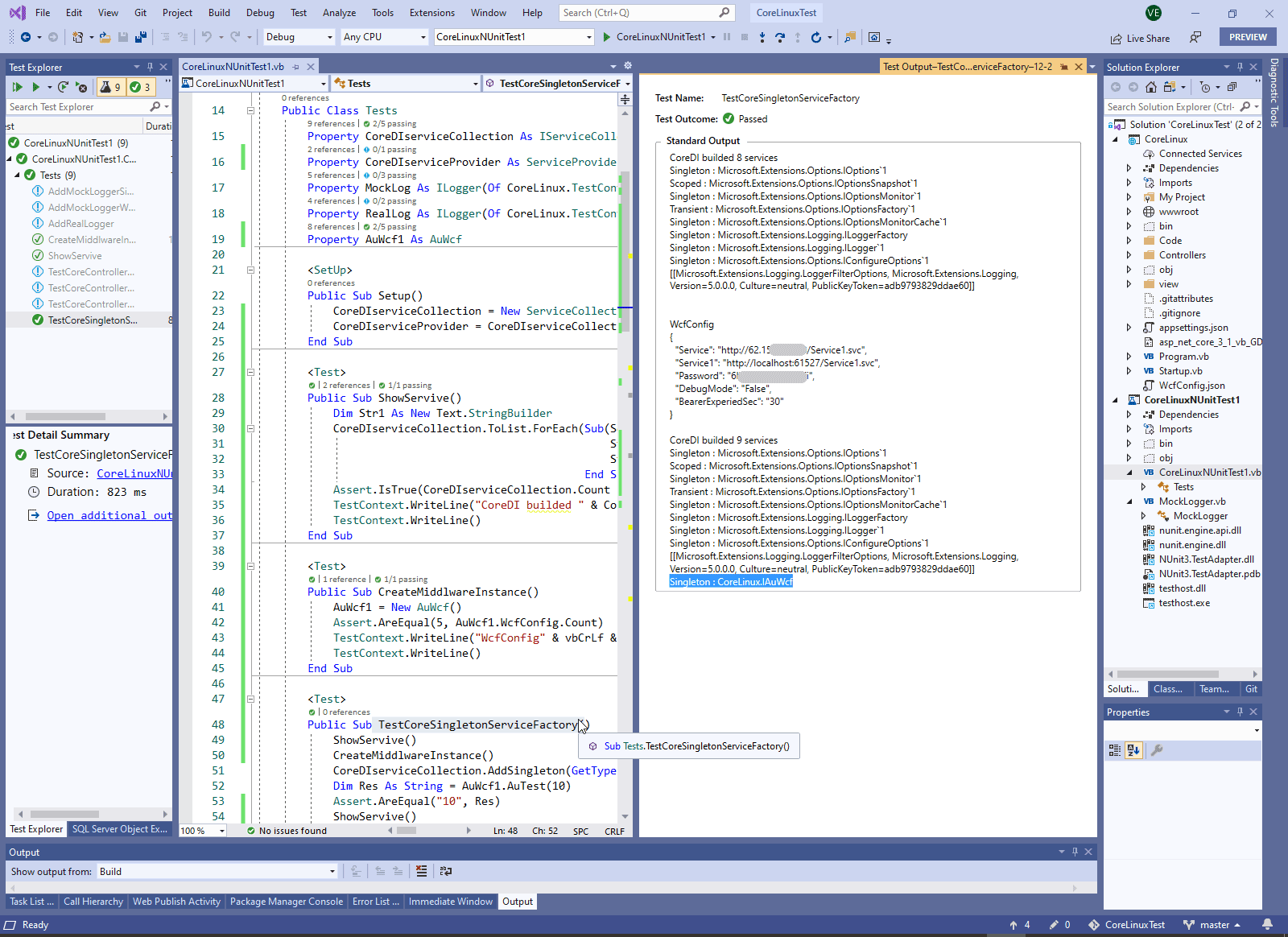Switch to the Package Manager Console tab
This screenshot has width=1288, height=937.
click(287, 902)
